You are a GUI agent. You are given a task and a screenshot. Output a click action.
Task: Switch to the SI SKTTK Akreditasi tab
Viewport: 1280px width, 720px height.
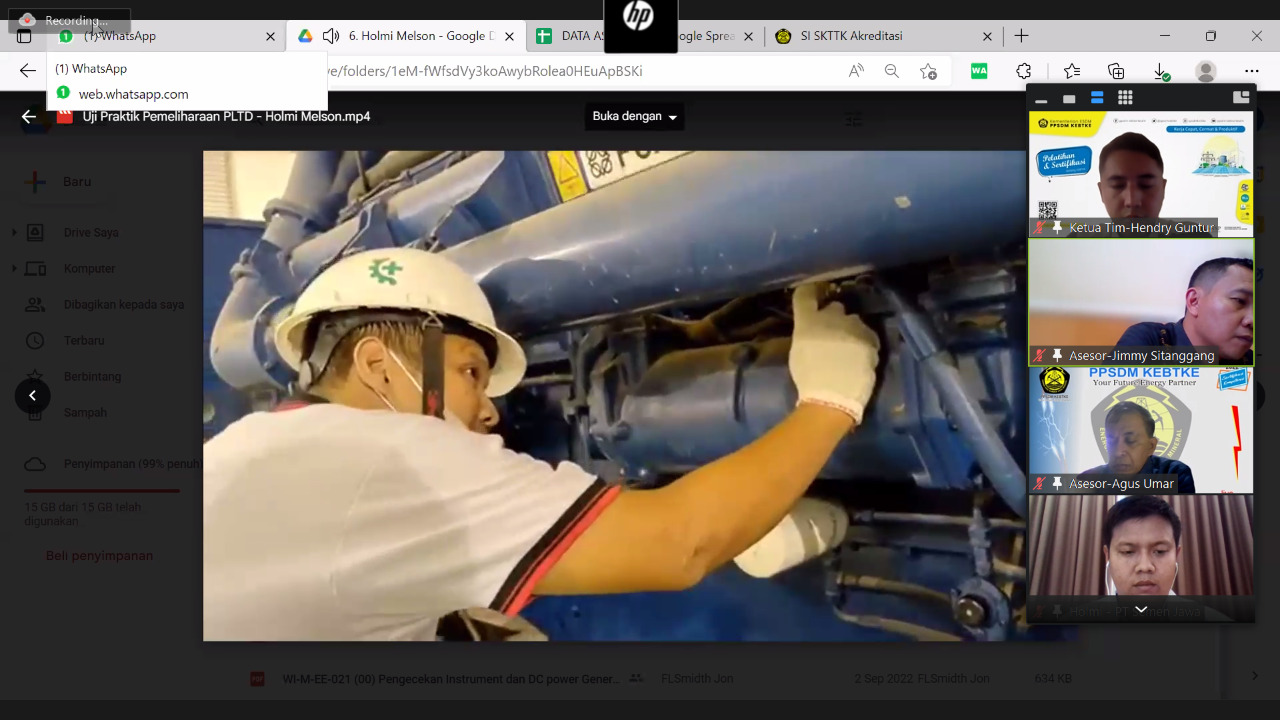tap(883, 36)
